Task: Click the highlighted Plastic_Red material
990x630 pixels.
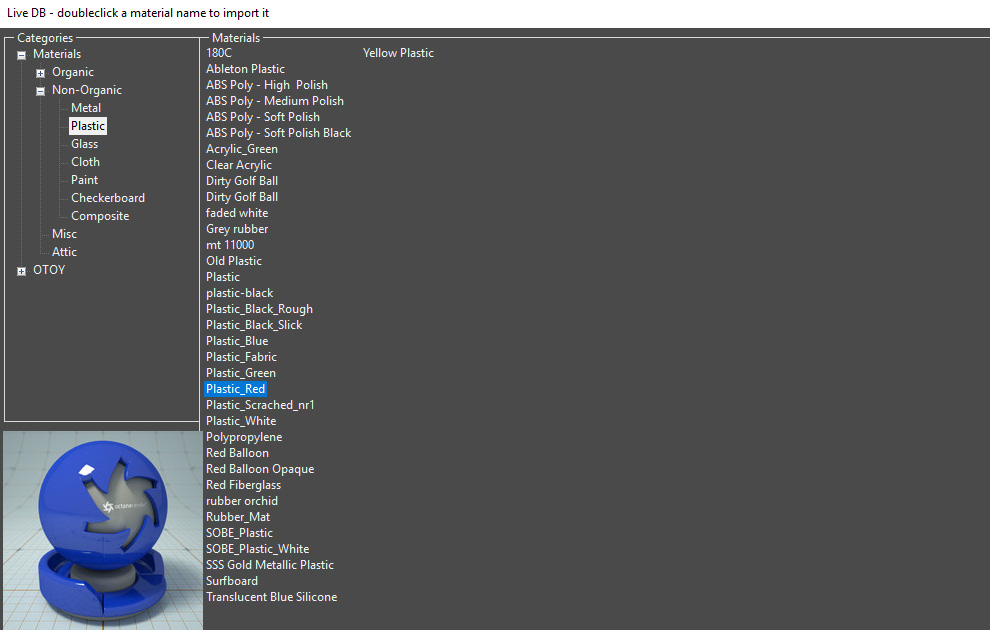Action: point(236,389)
